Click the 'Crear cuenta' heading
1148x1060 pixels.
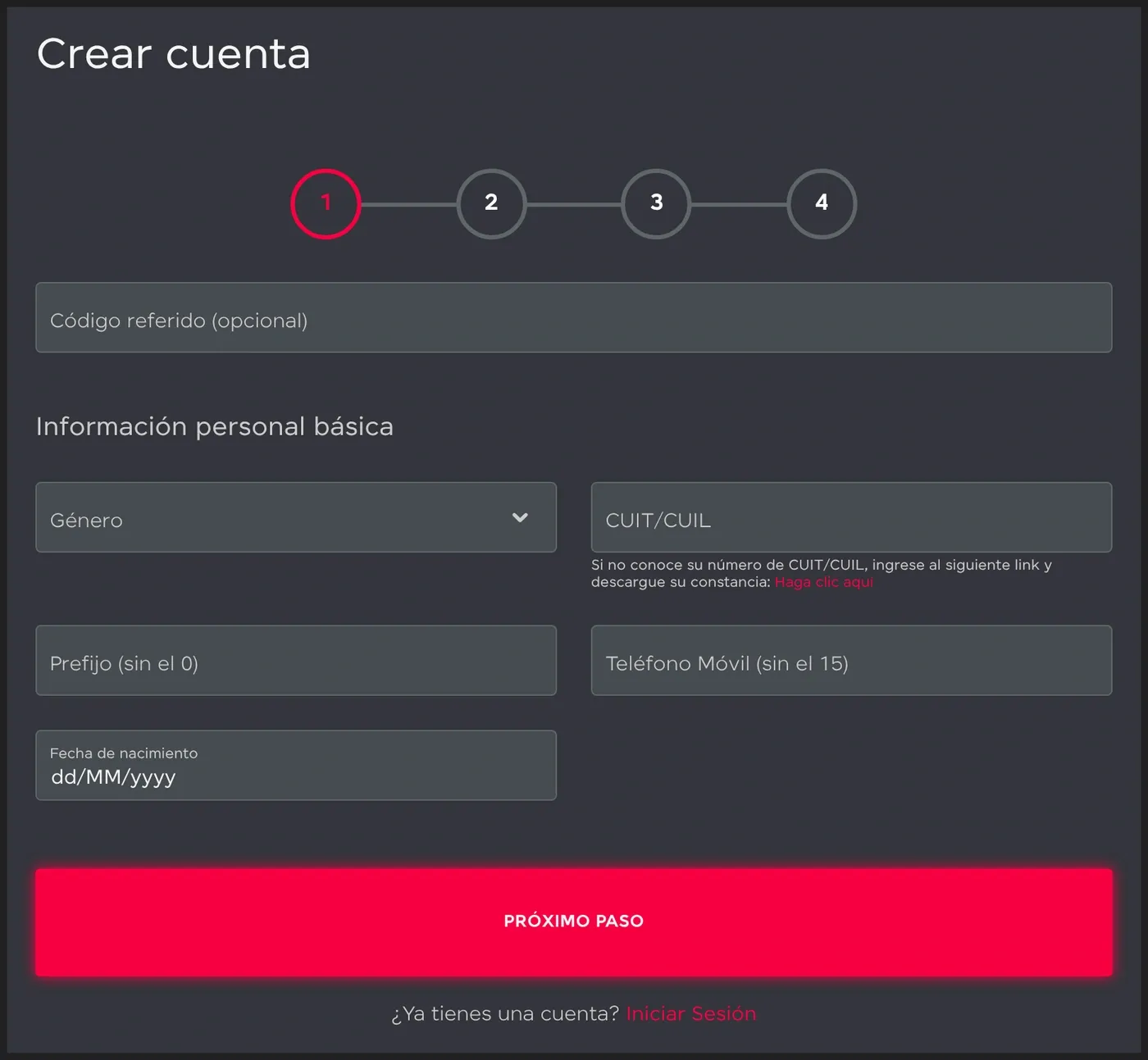click(174, 54)
